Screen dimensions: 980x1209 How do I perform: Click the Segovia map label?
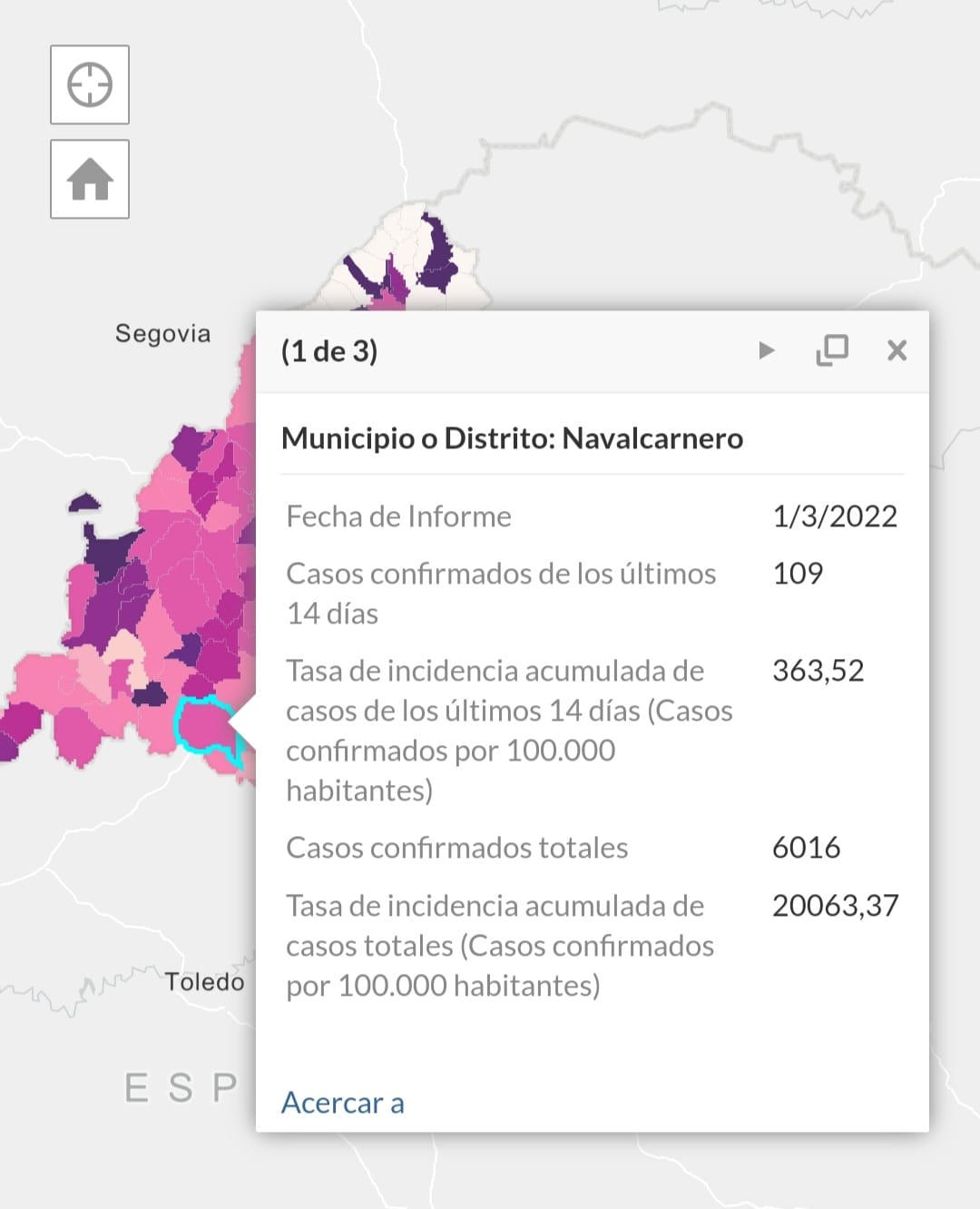coord(162,333)
